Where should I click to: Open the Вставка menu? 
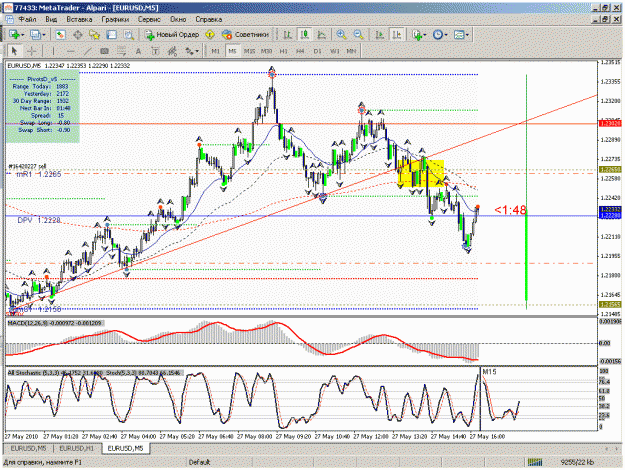pos(79,19)
